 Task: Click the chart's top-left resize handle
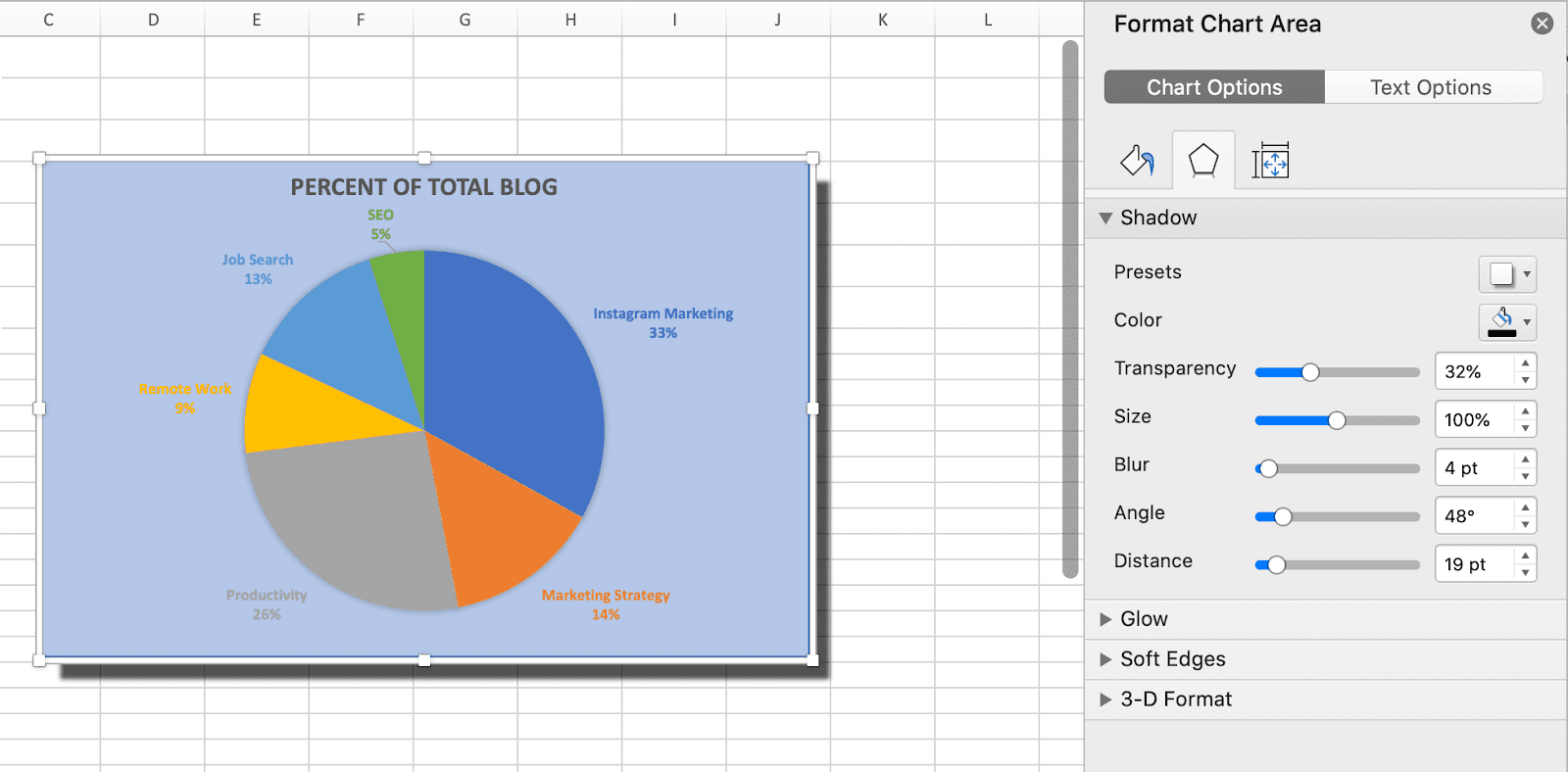coord(39,158)
